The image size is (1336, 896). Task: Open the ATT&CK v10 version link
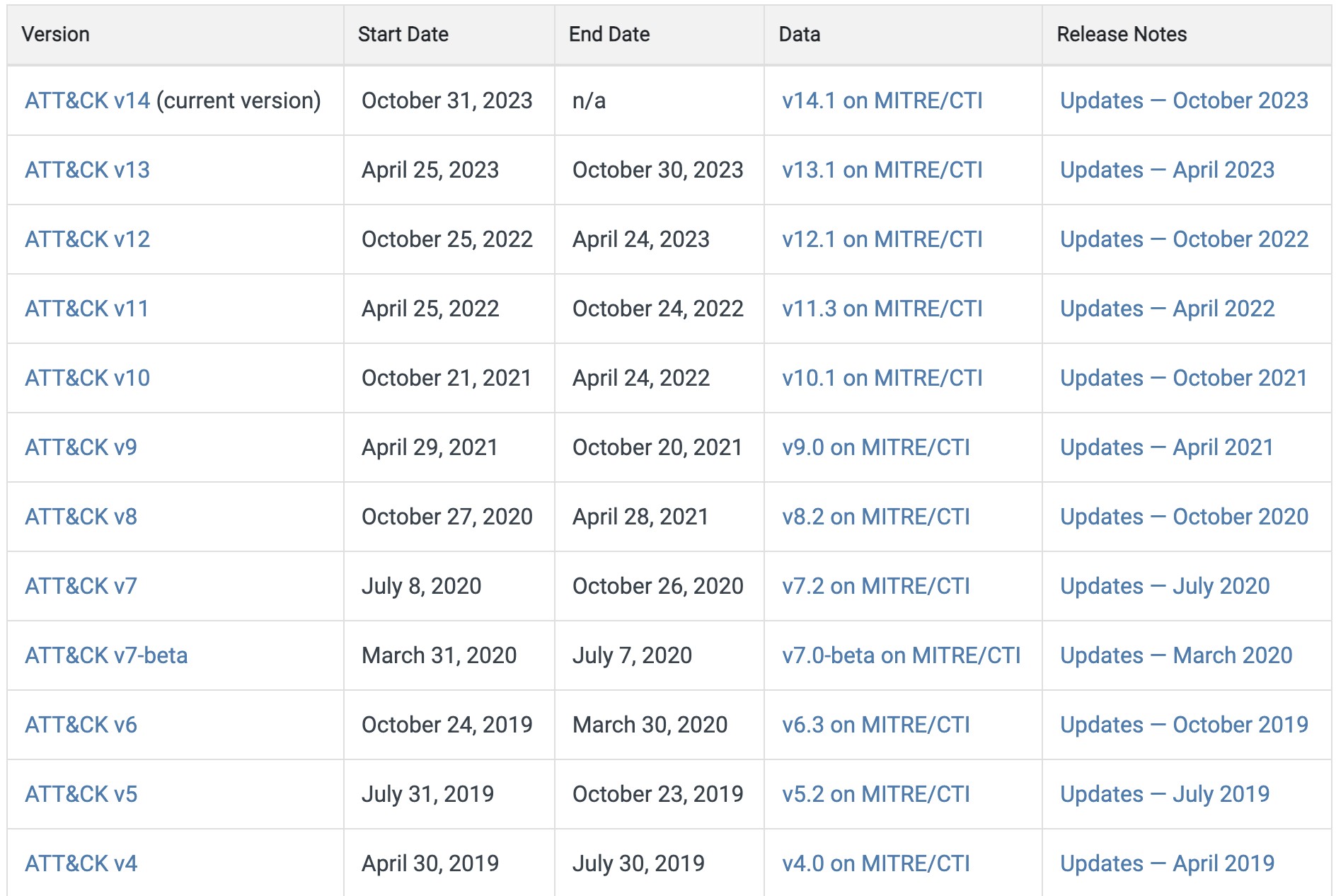coord(88,378)
